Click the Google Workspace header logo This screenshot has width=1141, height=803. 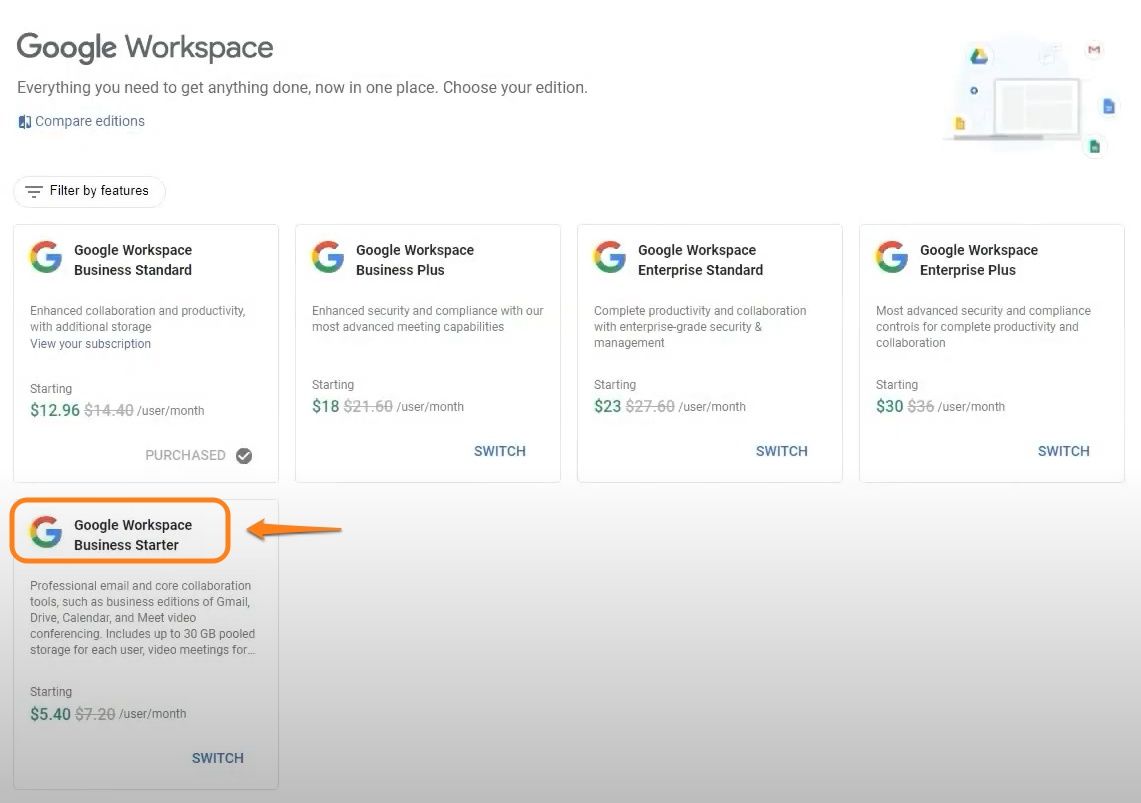click(145, 47)
